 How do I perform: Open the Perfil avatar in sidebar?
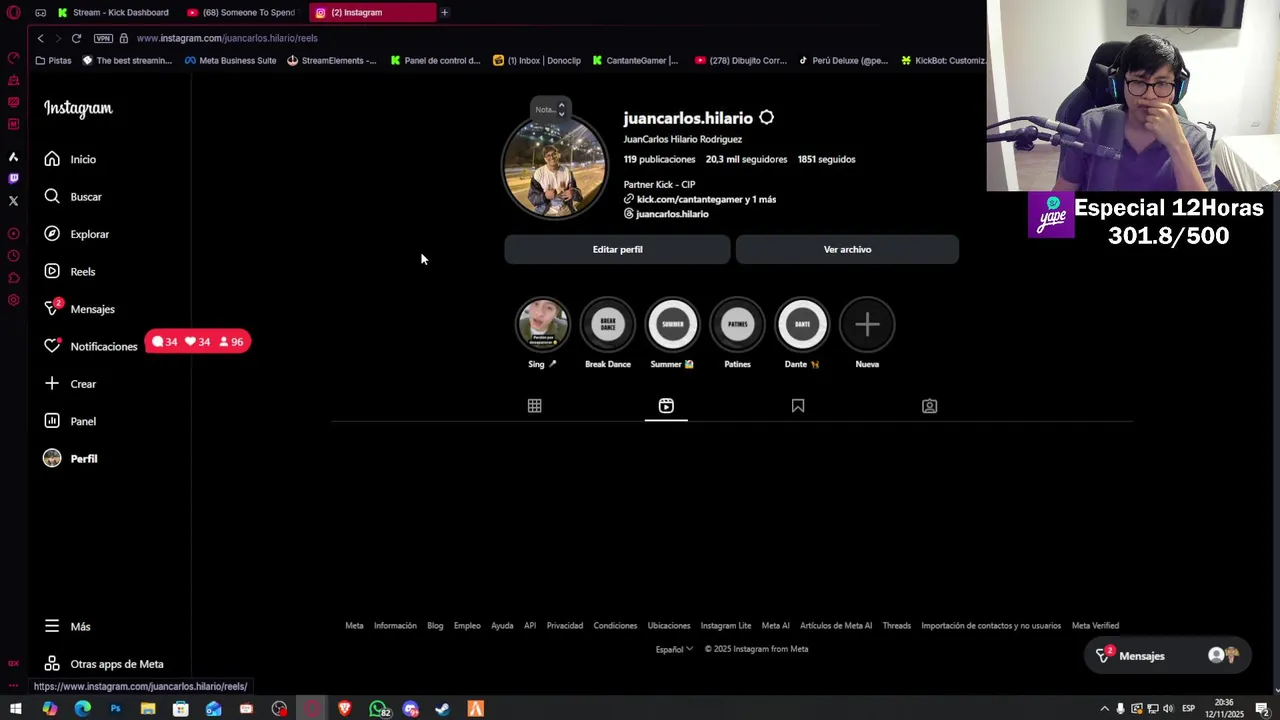[x=52, y=458]
